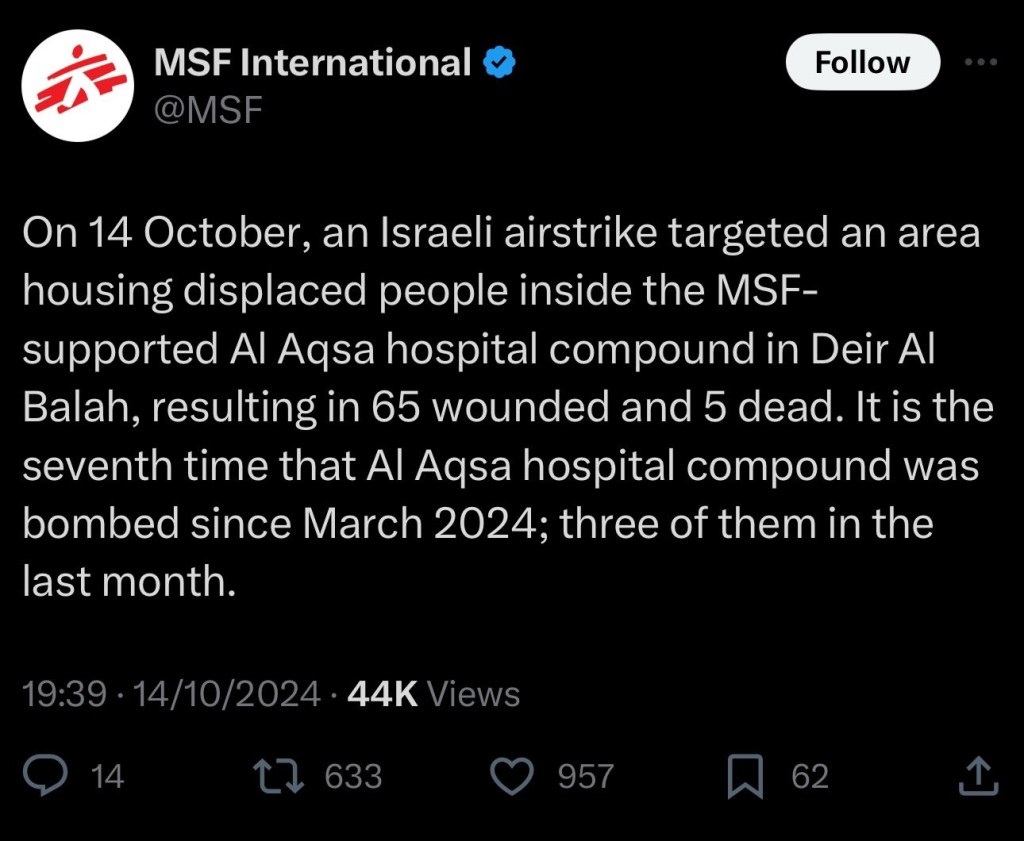The image size is (1024, 841).
Task: Click the like count 957
Action: tap(585, 777)
